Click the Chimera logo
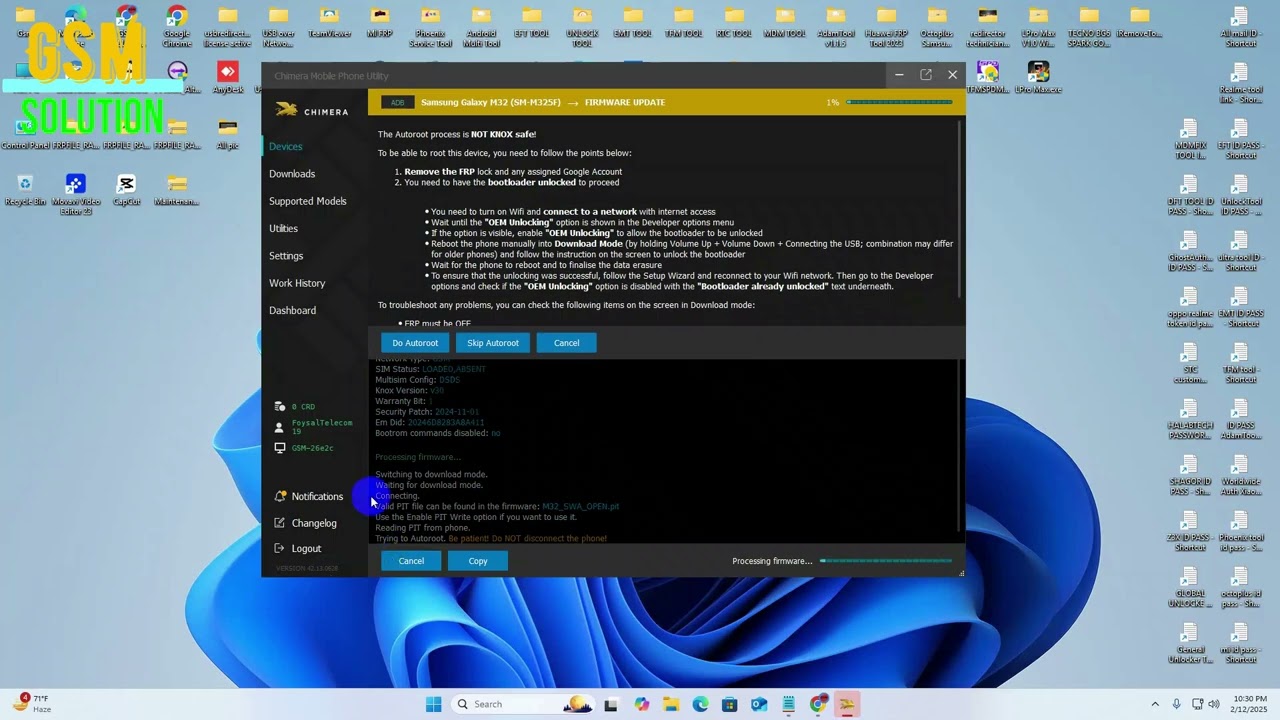This screenshot has width=1280, height=720. 312,111
